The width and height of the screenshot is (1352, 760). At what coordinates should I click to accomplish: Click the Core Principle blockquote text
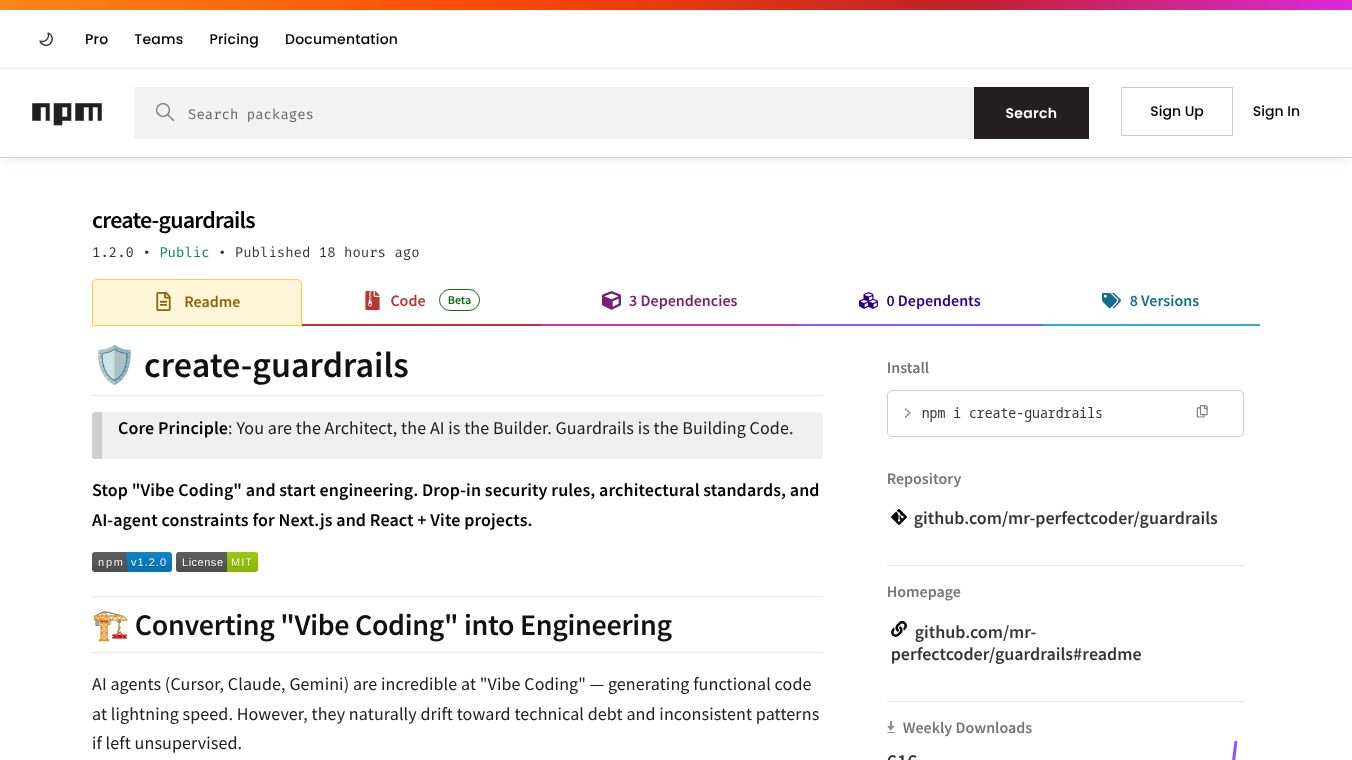456,428
